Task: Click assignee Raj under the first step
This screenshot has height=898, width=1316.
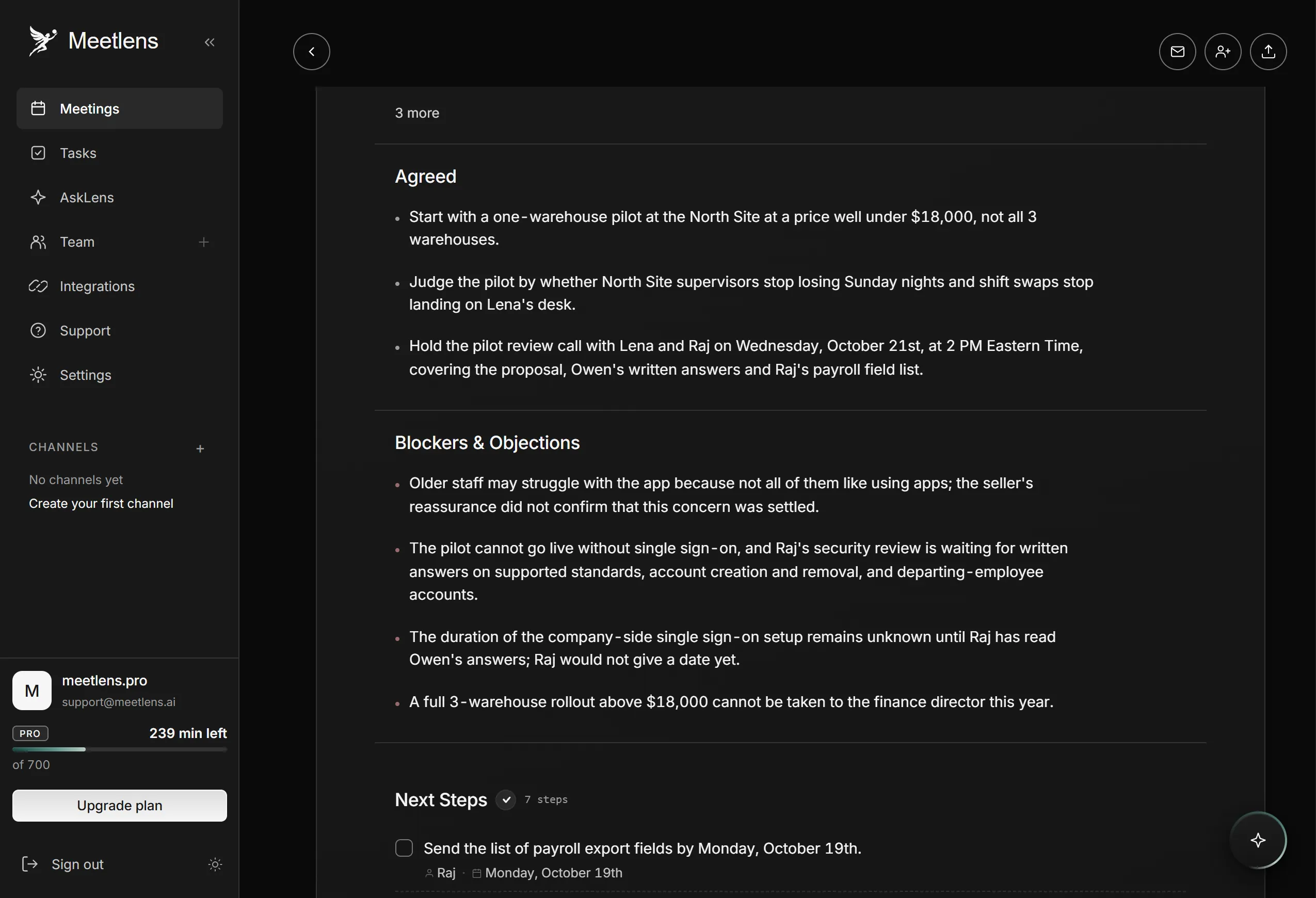Action: (441, 873)
